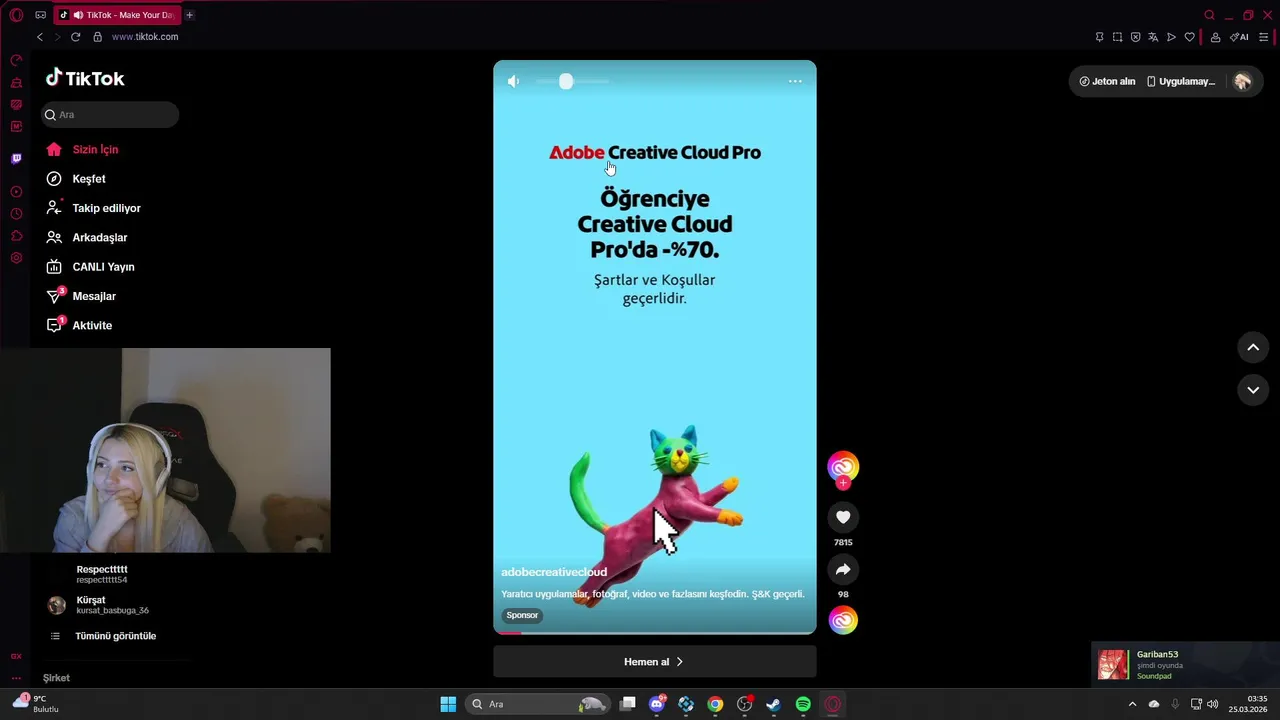1280x720 pixels.
Task: Click the Uygulamay… get app button
Action: 1181,81
